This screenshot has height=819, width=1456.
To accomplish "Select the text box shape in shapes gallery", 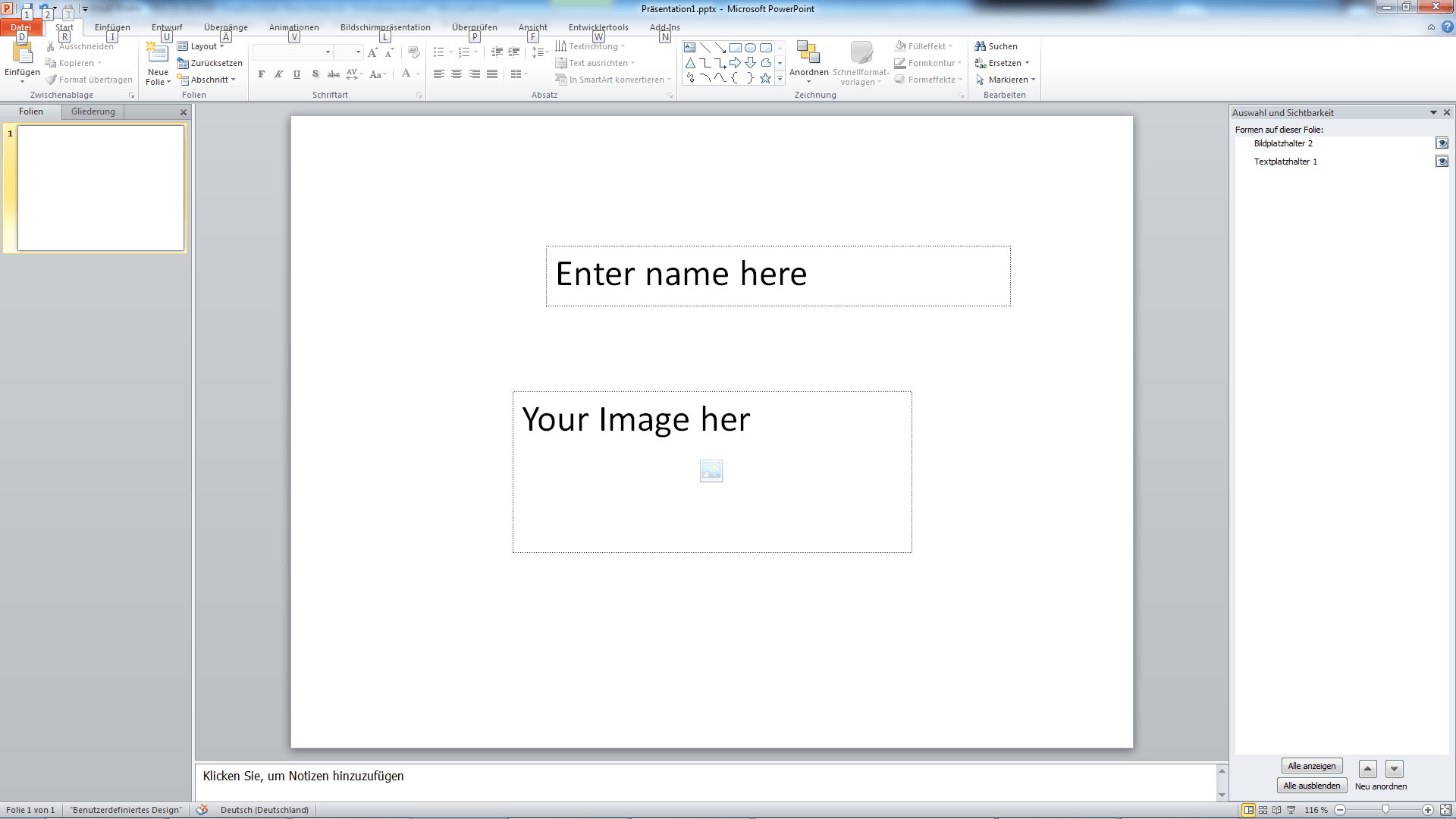I will point(690,48).
